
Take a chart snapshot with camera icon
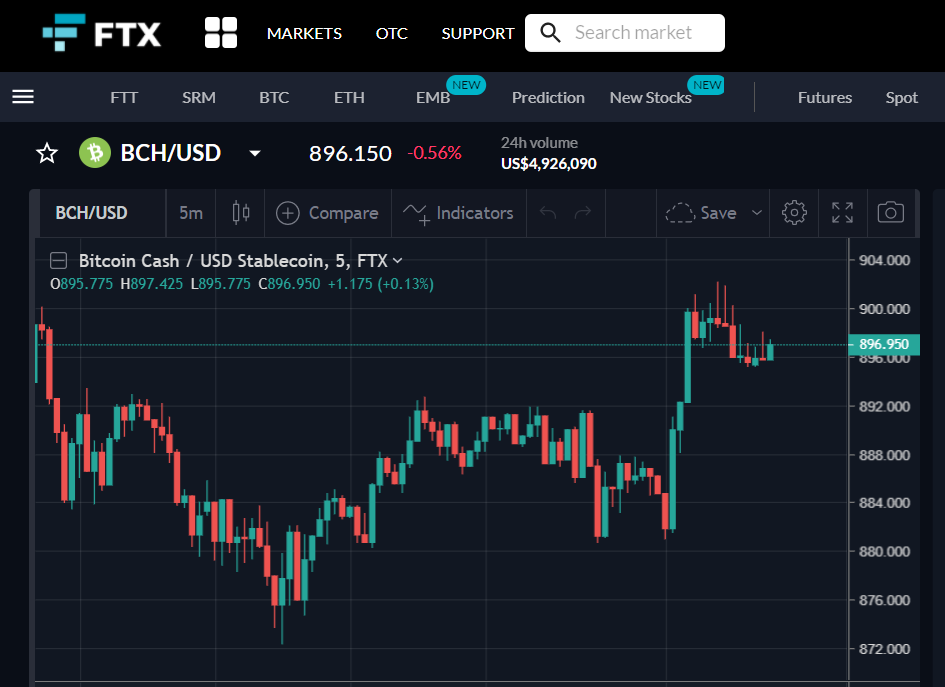(x=890, y=212)
